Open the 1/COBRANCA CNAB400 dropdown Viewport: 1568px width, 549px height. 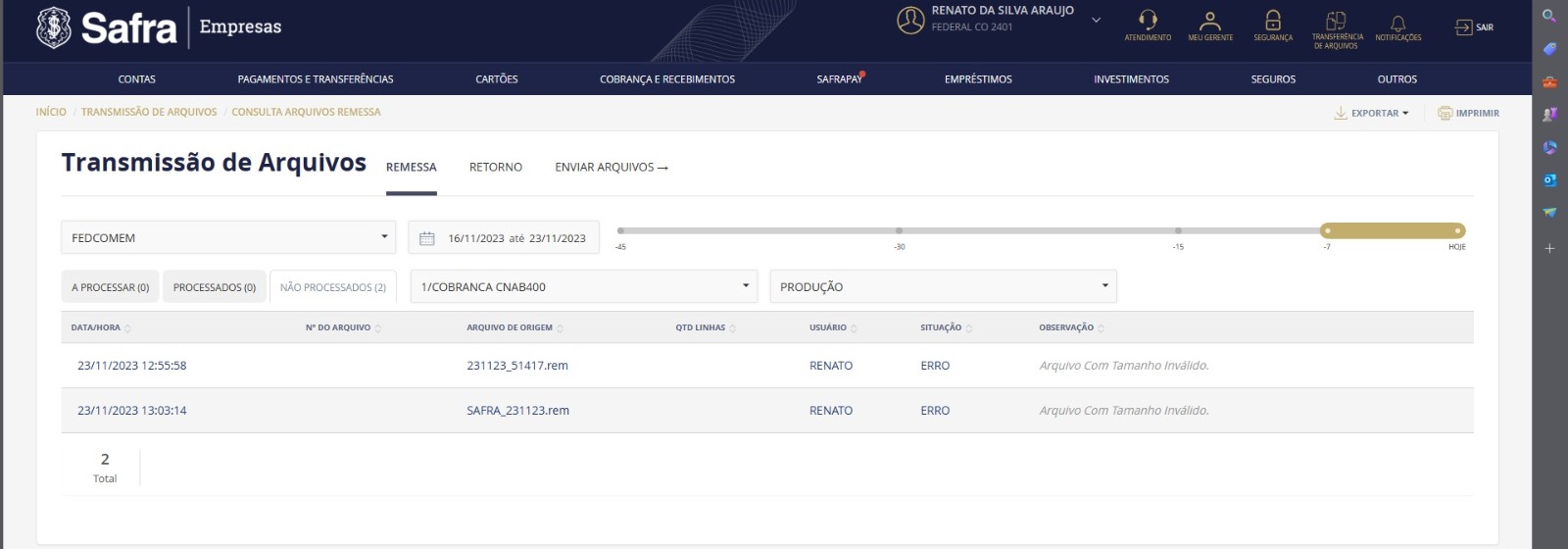click(745, 286)
